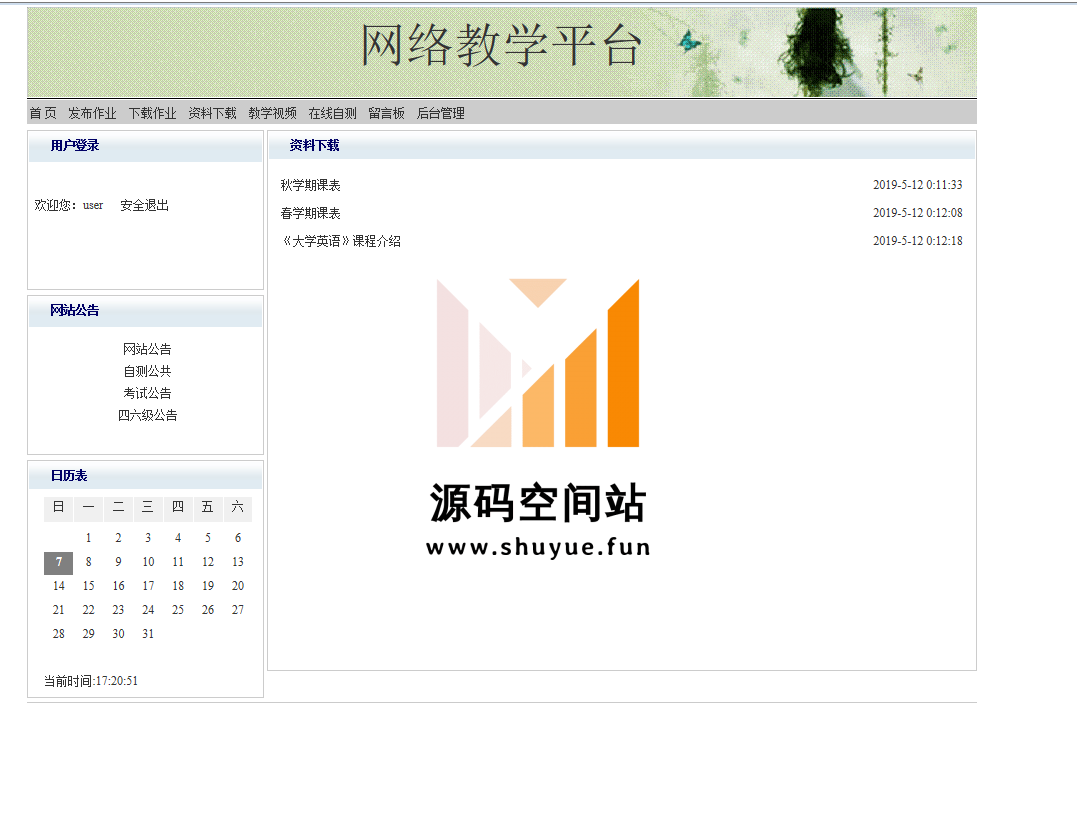The height and width of the screenshot is (840, 1077).
Task: Open the 考试公告 announcement link
Action: (x=147, y=394)
